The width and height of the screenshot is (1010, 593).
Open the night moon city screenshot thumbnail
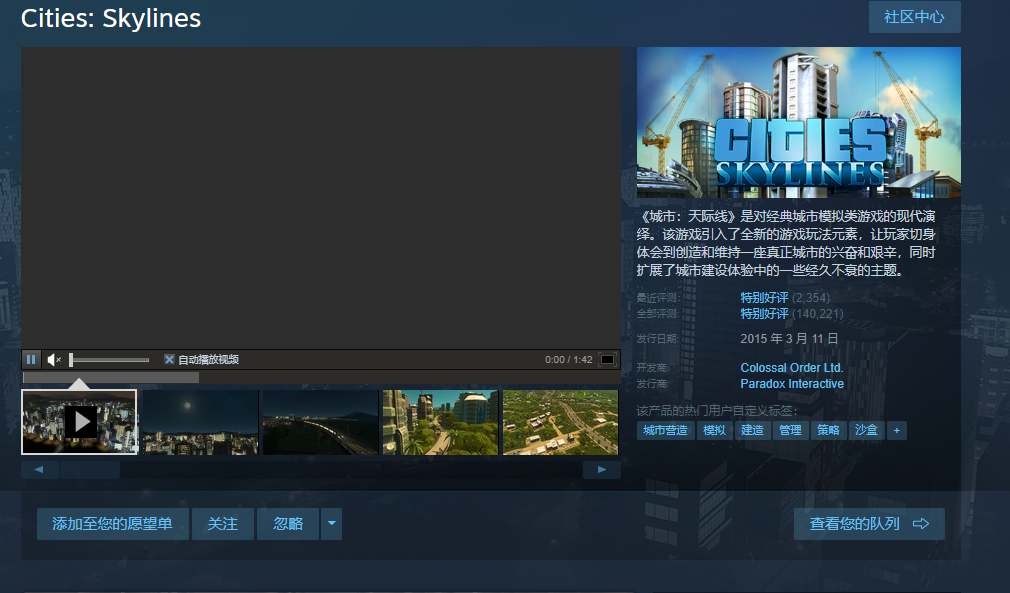click(x=200, y=422)
